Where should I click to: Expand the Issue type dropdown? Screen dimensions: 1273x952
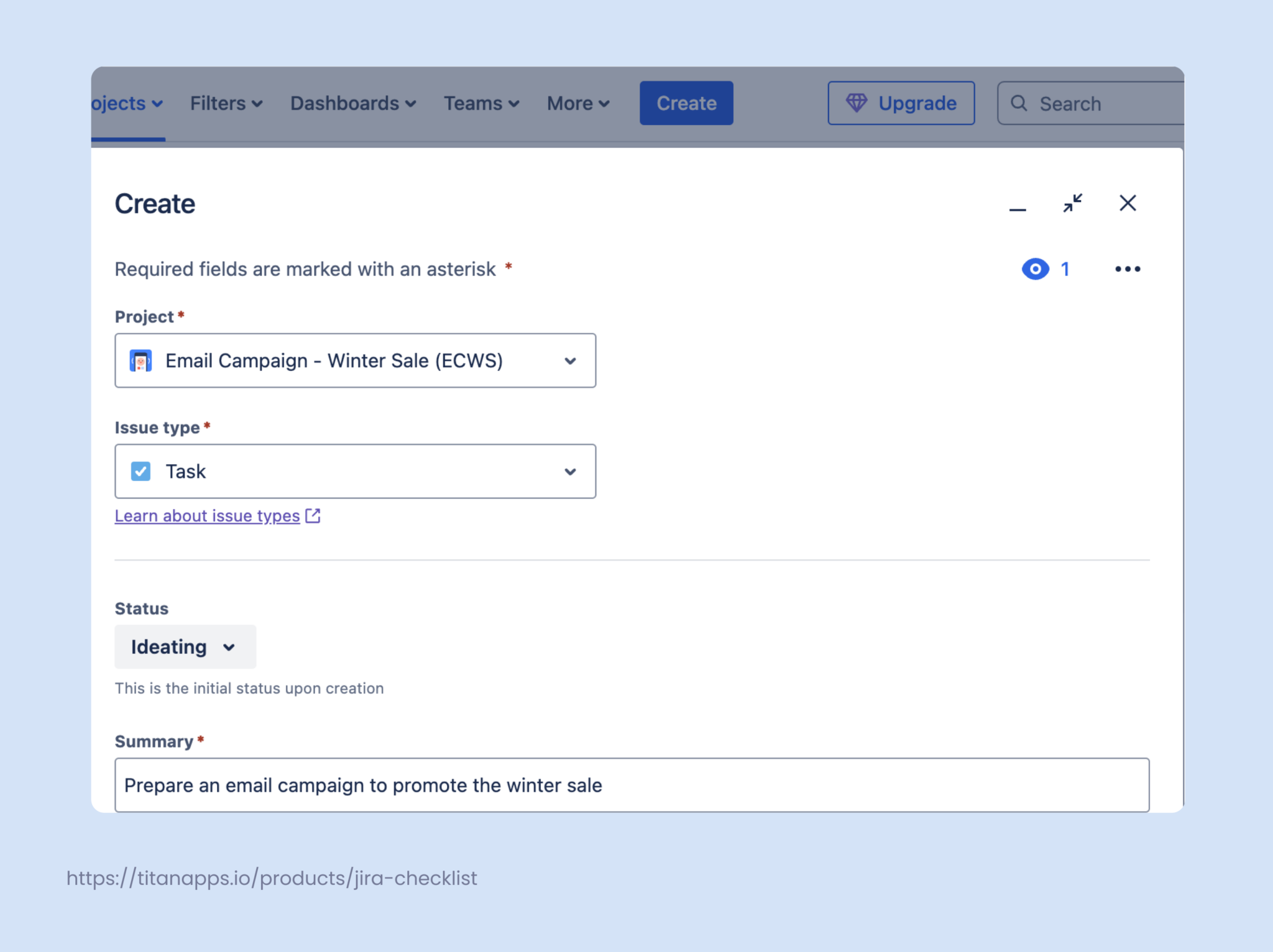click(x=571, y=471)
